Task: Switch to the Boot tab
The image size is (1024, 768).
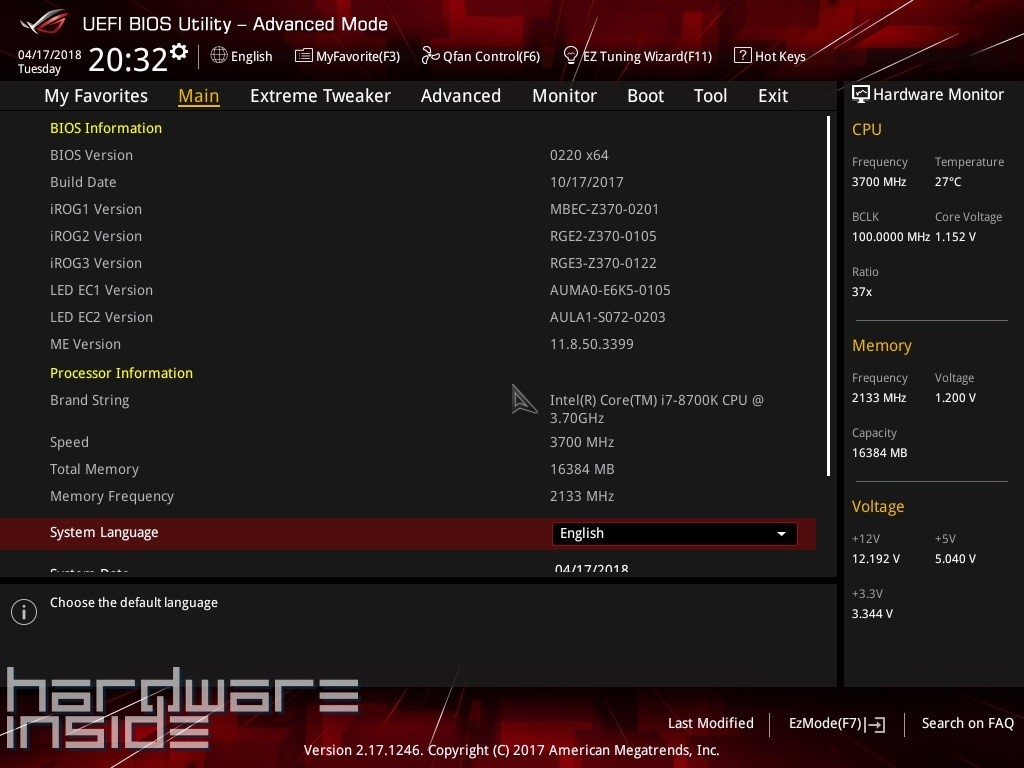Action: (645, 96)
